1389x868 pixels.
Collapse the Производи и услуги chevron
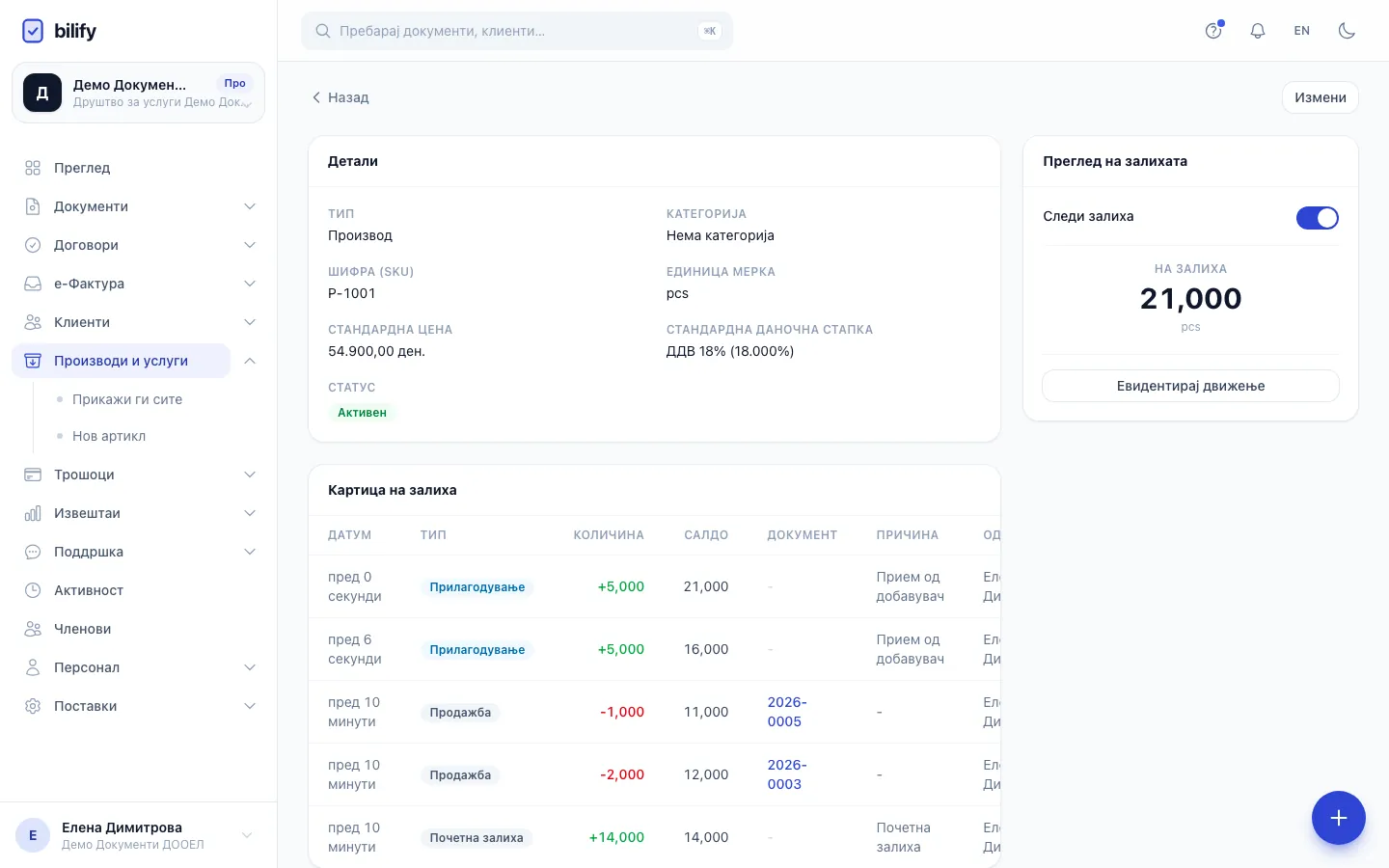click(x=250, y=361)
